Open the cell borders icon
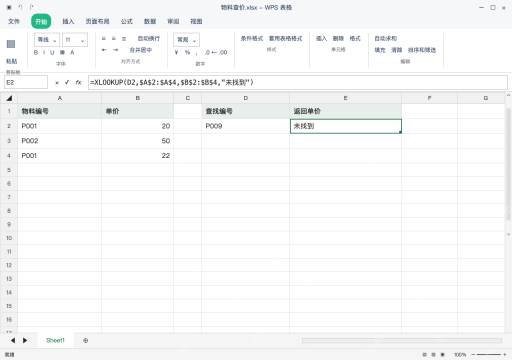The image size is (512, 360). pyautogui.click(x=62, y=53)
